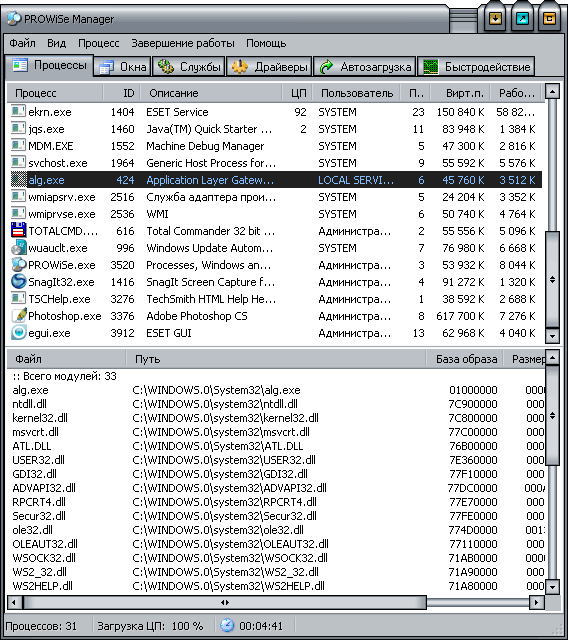568x640 pixels.
Task: Click the PROWiSe Manager title bar icon
Action: (14, 19)
